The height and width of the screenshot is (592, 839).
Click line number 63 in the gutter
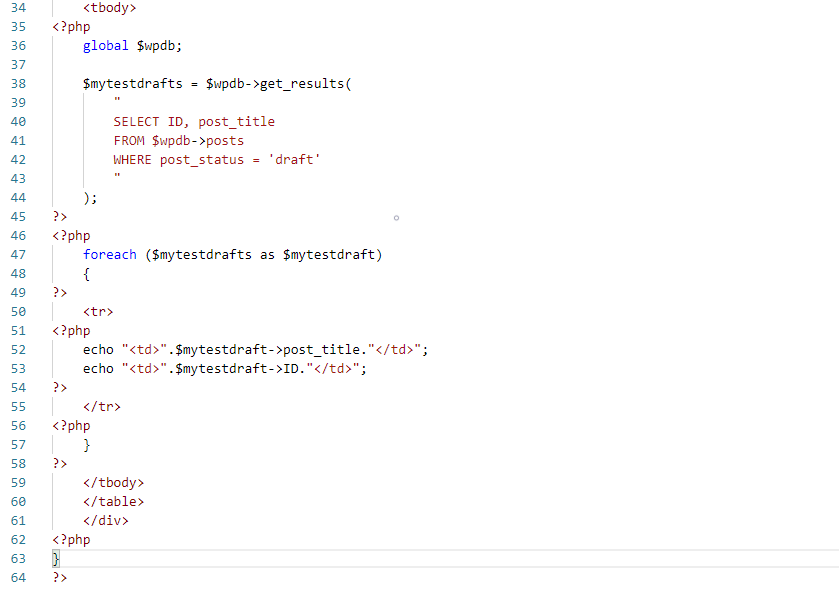(x=18, y=559)
